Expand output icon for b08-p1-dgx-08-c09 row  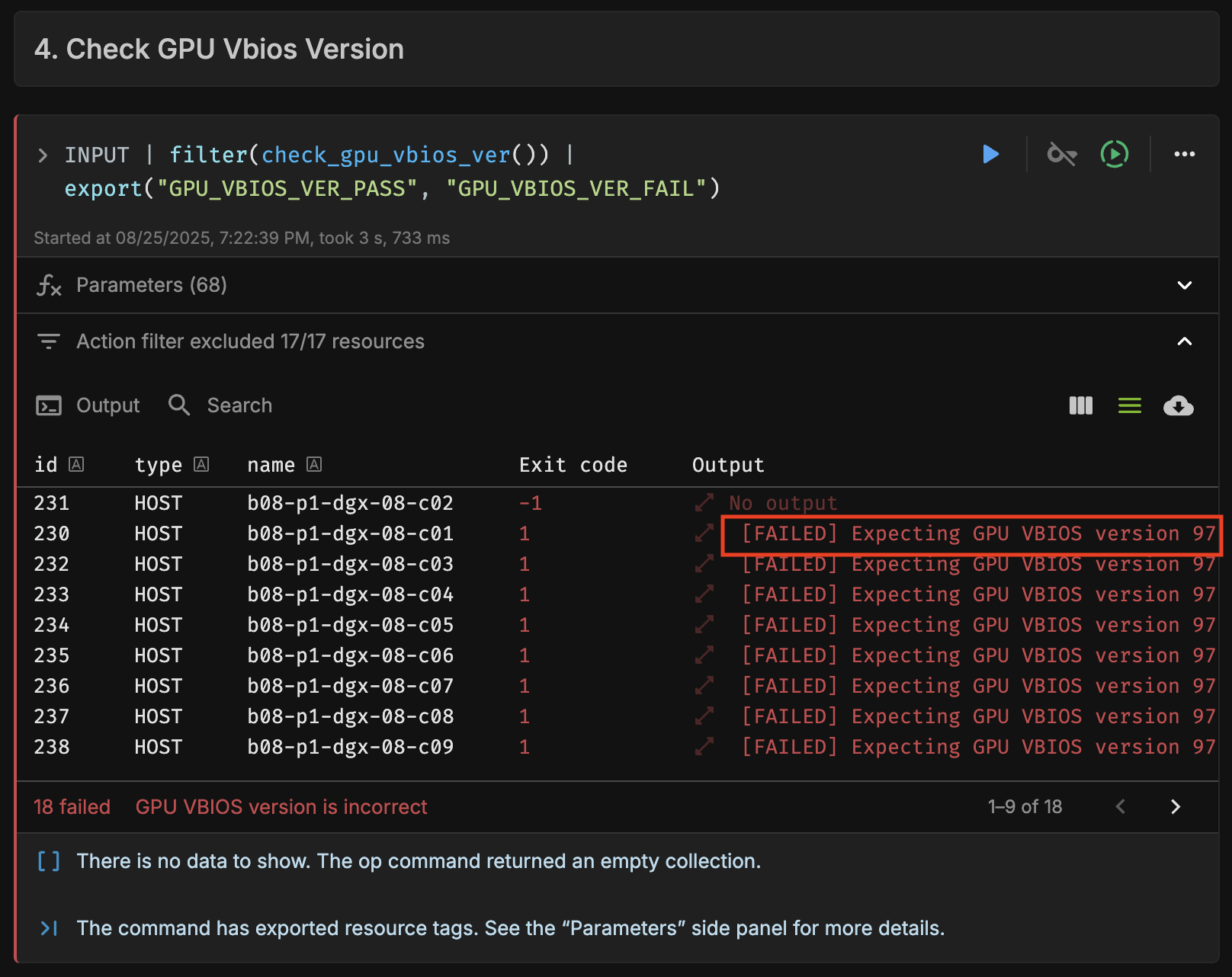tap(704, 747)
